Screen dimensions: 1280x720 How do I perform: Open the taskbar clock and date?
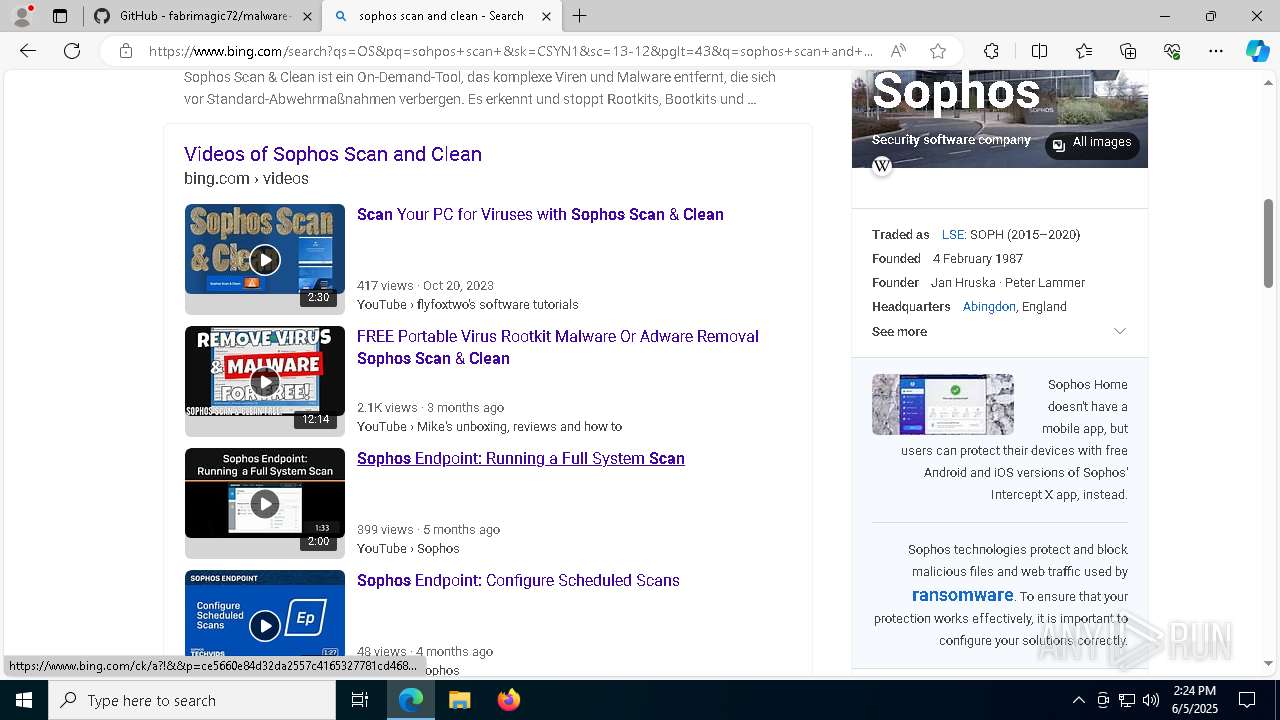pyautogui.click(x=1193, y=700)
